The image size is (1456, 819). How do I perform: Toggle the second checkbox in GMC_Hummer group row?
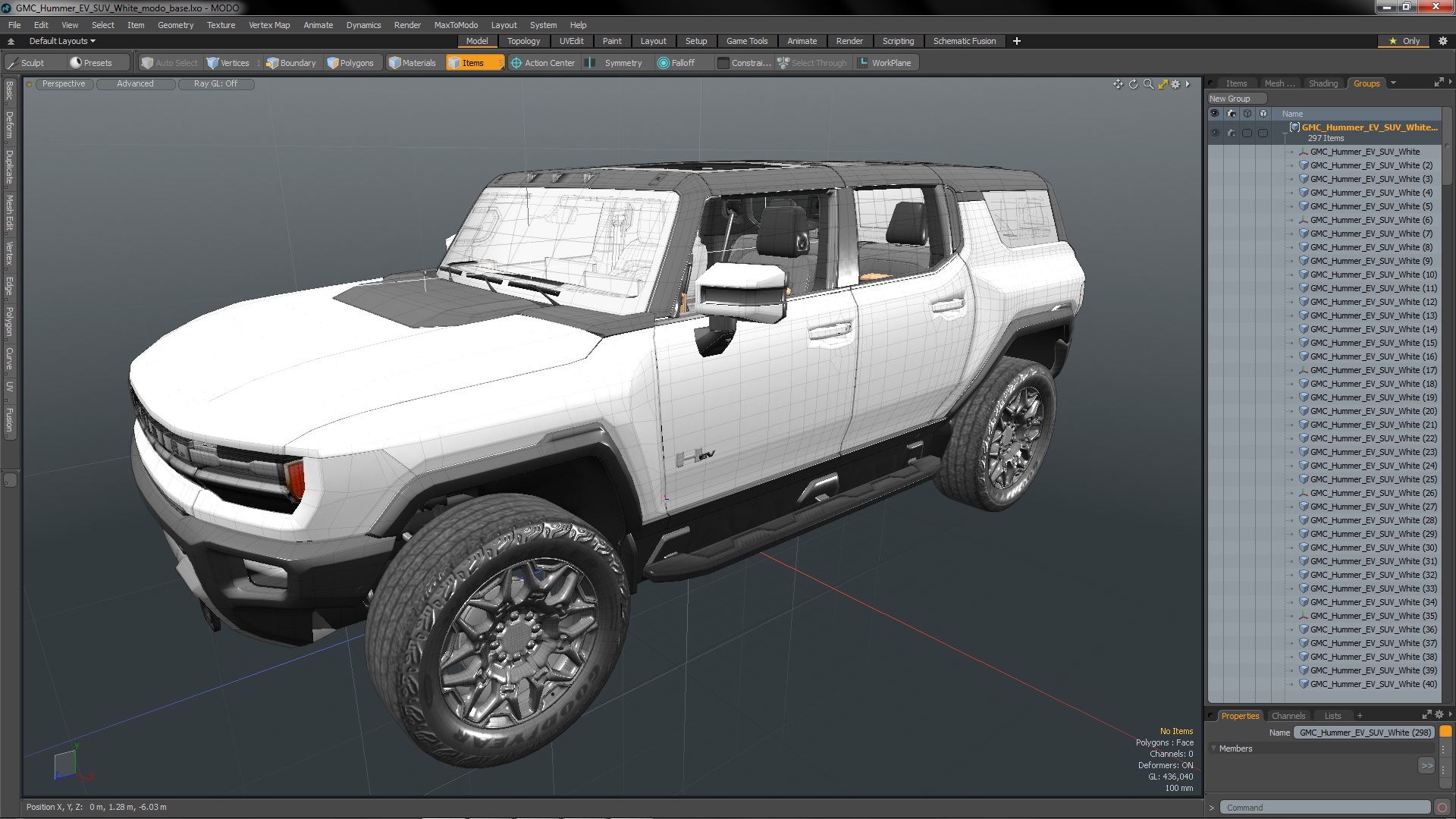[x=1263, y=133]
